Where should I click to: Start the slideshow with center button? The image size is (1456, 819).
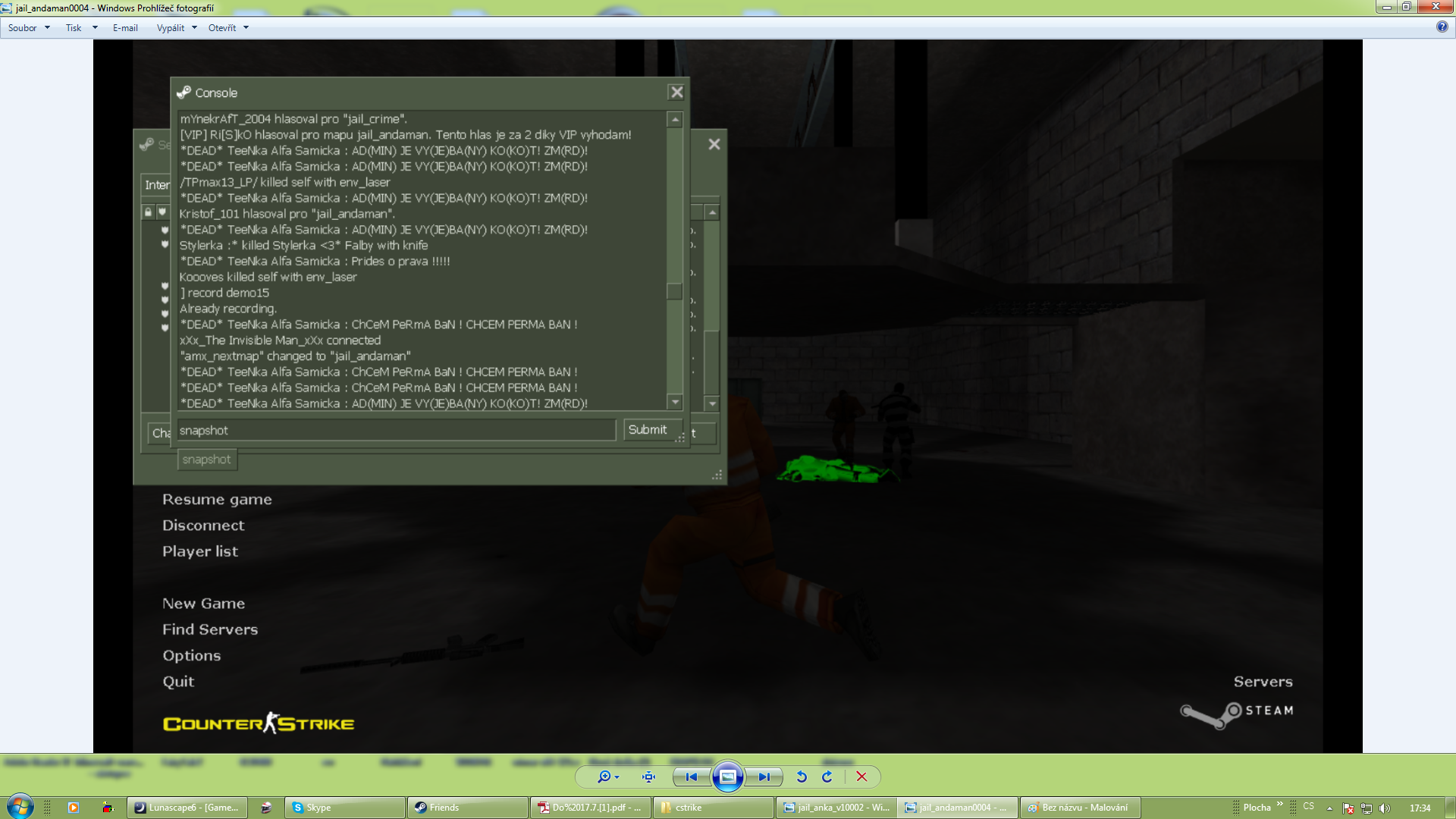click(727, 777)
